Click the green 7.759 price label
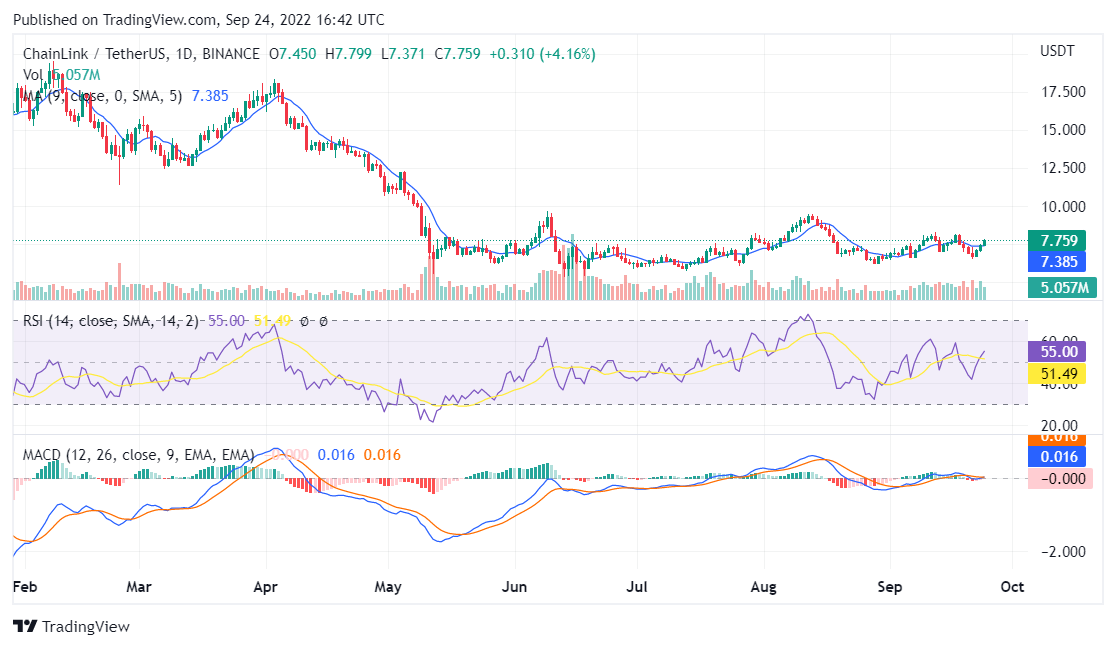 click(1059, 241)
